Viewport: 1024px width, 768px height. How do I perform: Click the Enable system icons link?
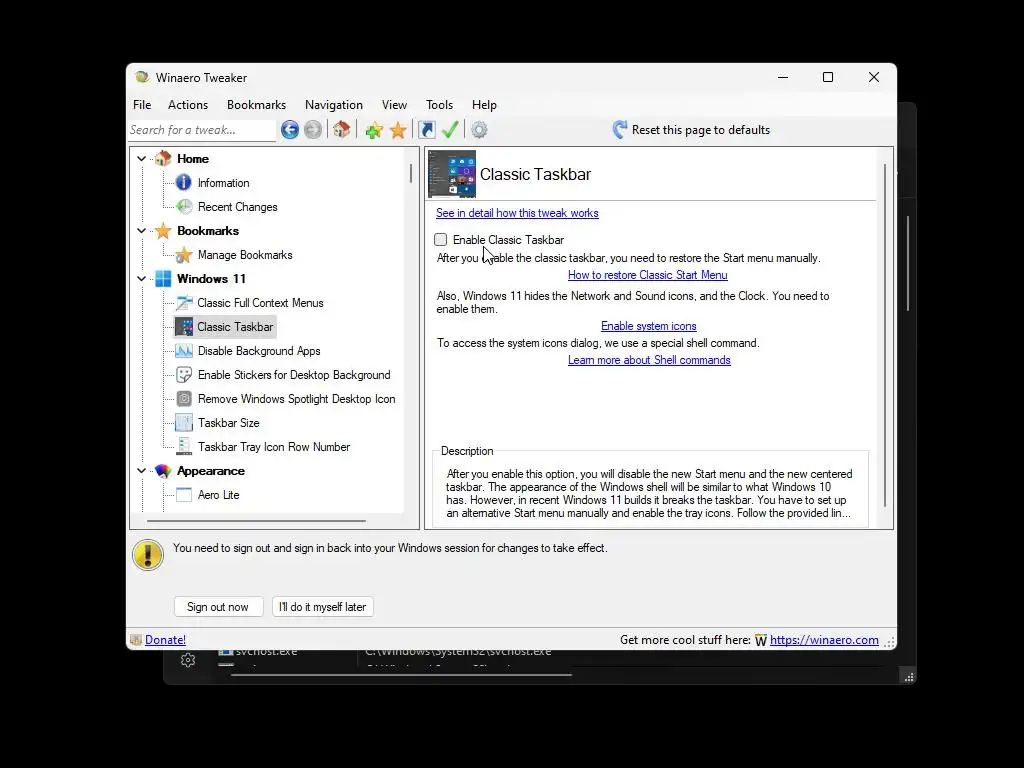(x=648, y=326)
